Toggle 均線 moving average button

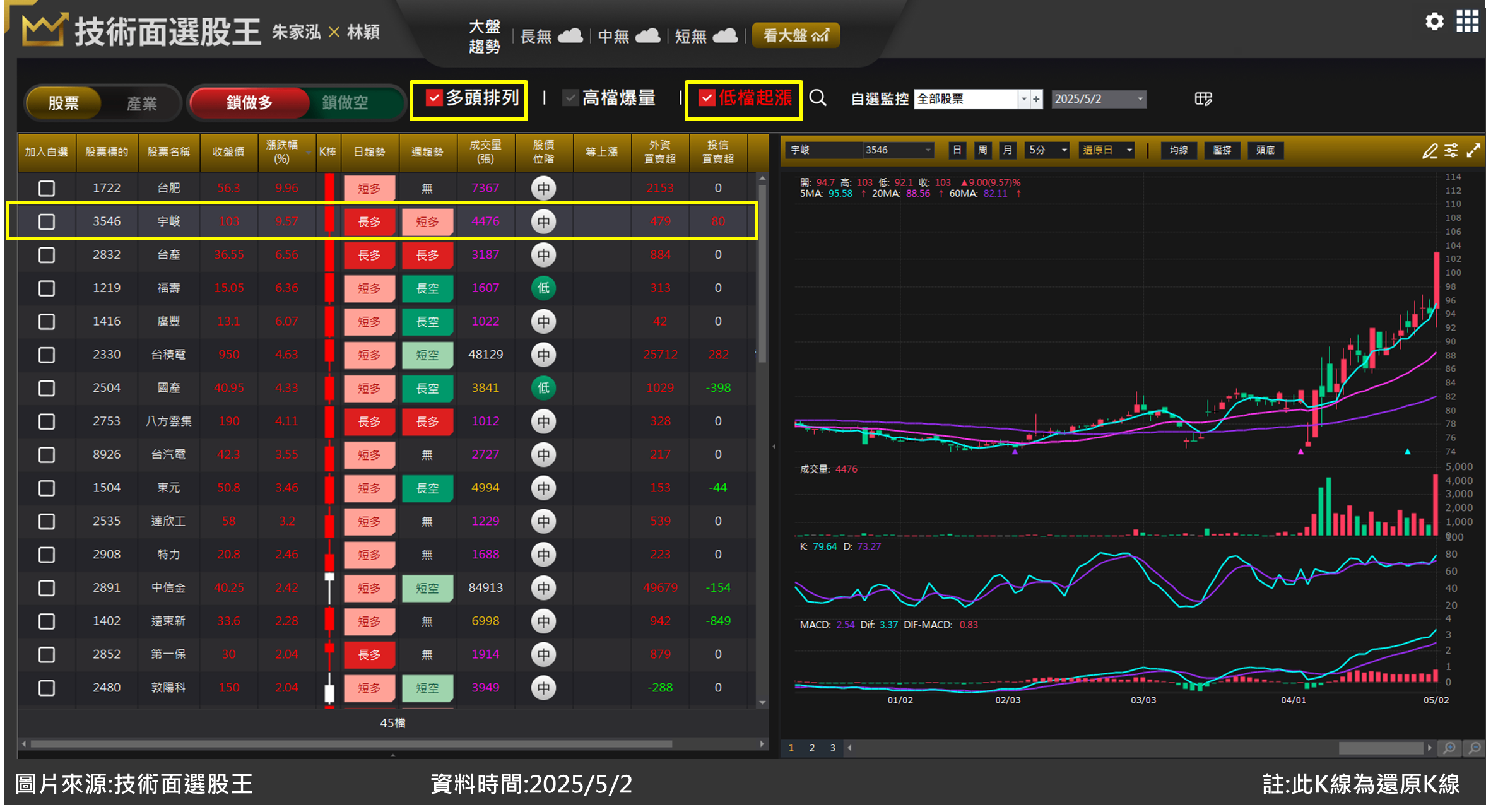pos(1178,150)
